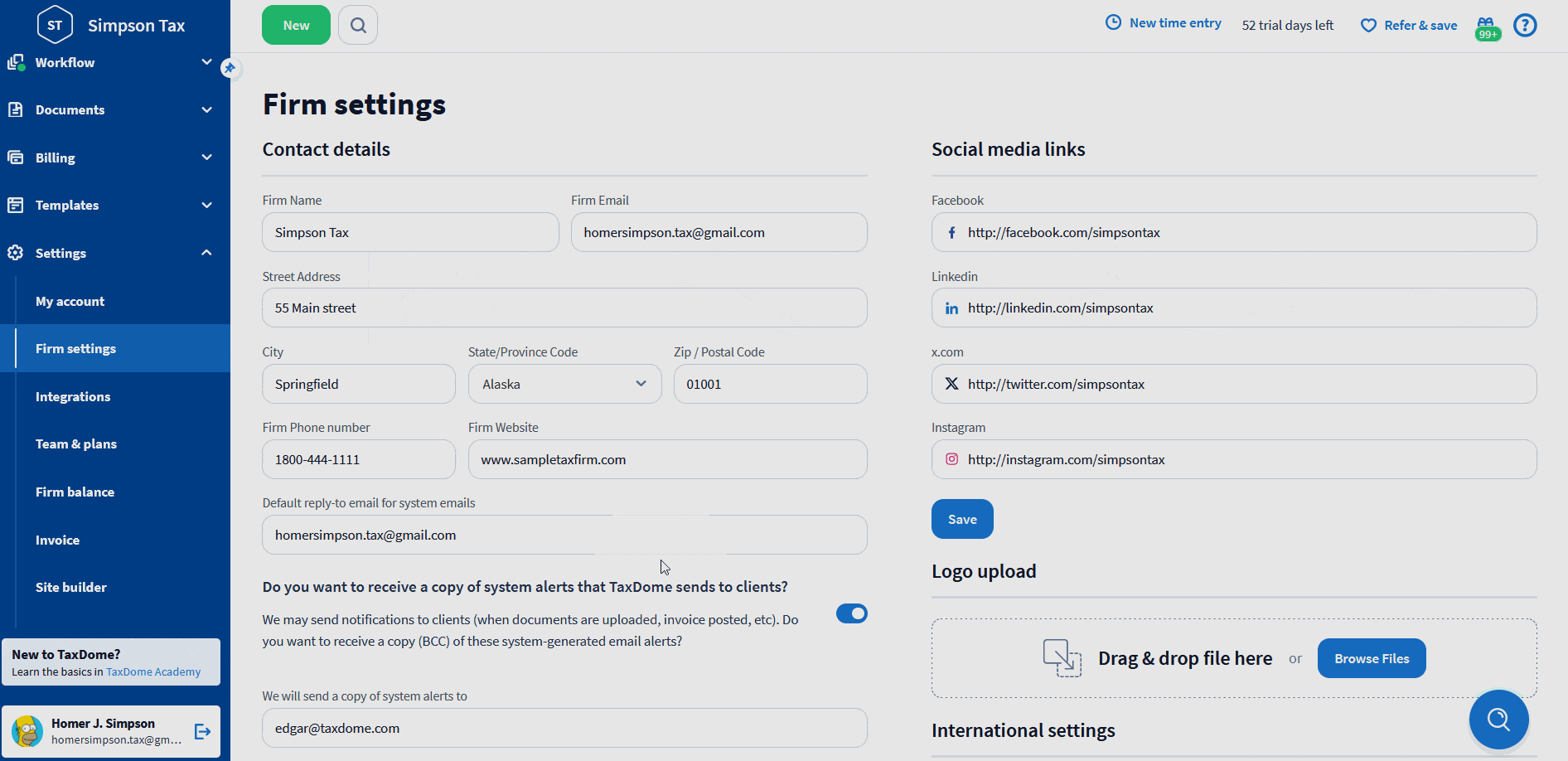
Task: Click the Zip / Postal Code field
Action: pyautogui.click(x=770, y=384)
